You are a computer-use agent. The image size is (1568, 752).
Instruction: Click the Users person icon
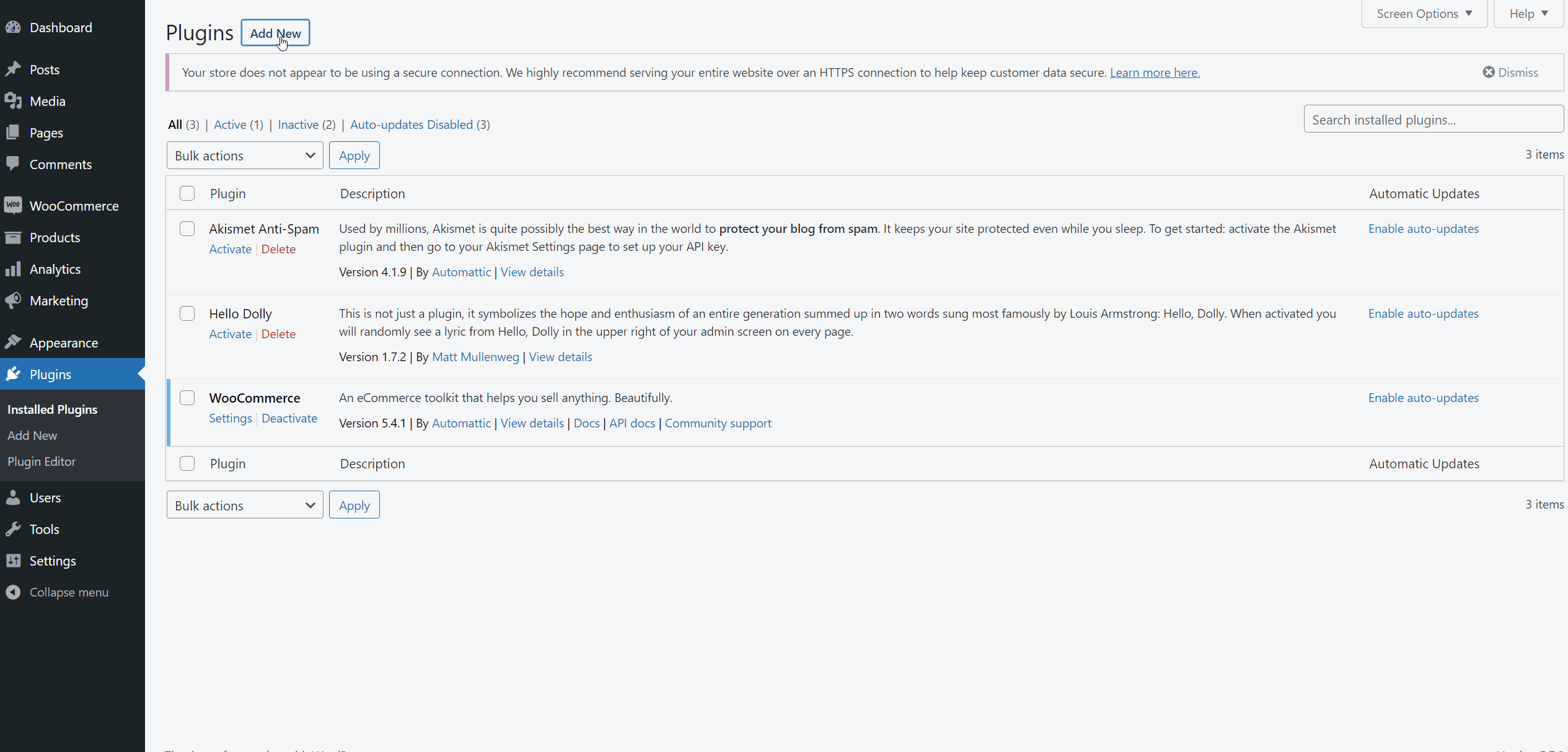(x=13, y=497)
